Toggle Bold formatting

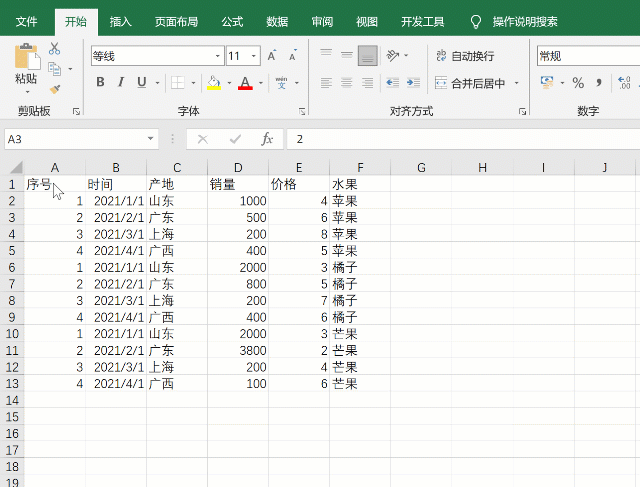pos(100,82)
